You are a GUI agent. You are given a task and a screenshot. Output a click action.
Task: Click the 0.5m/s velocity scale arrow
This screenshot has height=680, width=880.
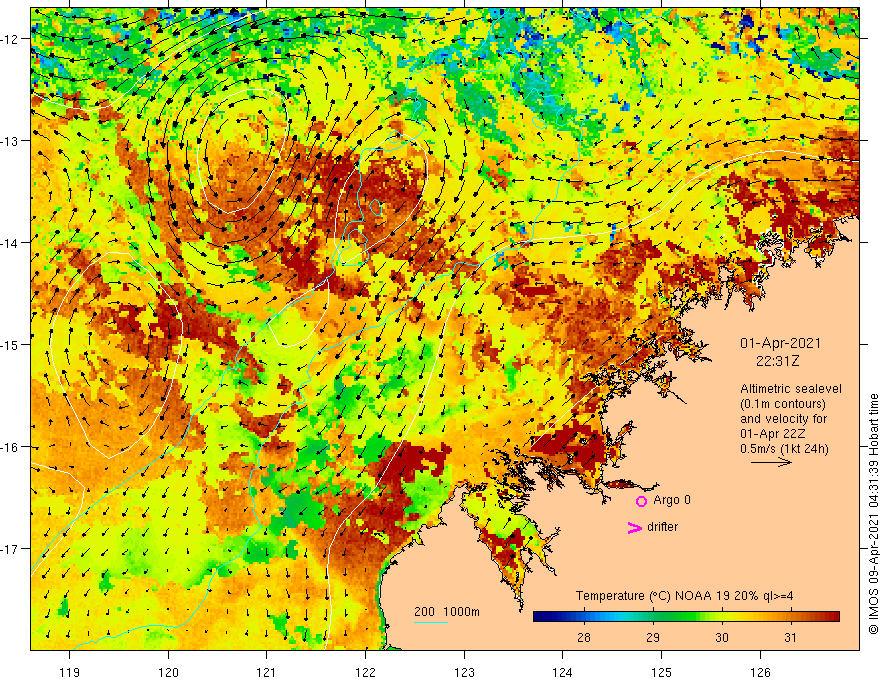point(771,462)
